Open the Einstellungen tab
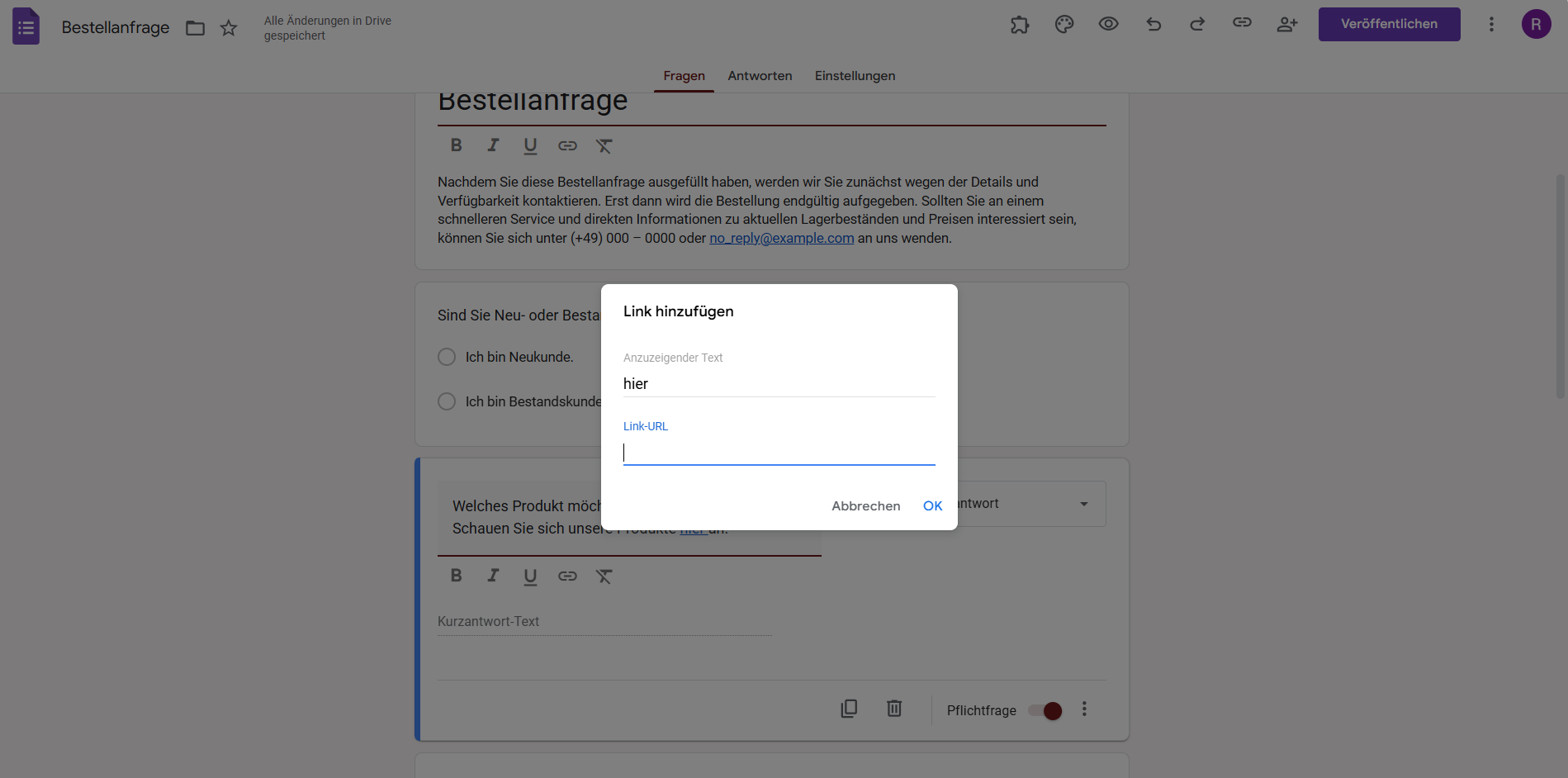Screen dimensions: 1568x778 pyautogui.click(x=855, y=75)
